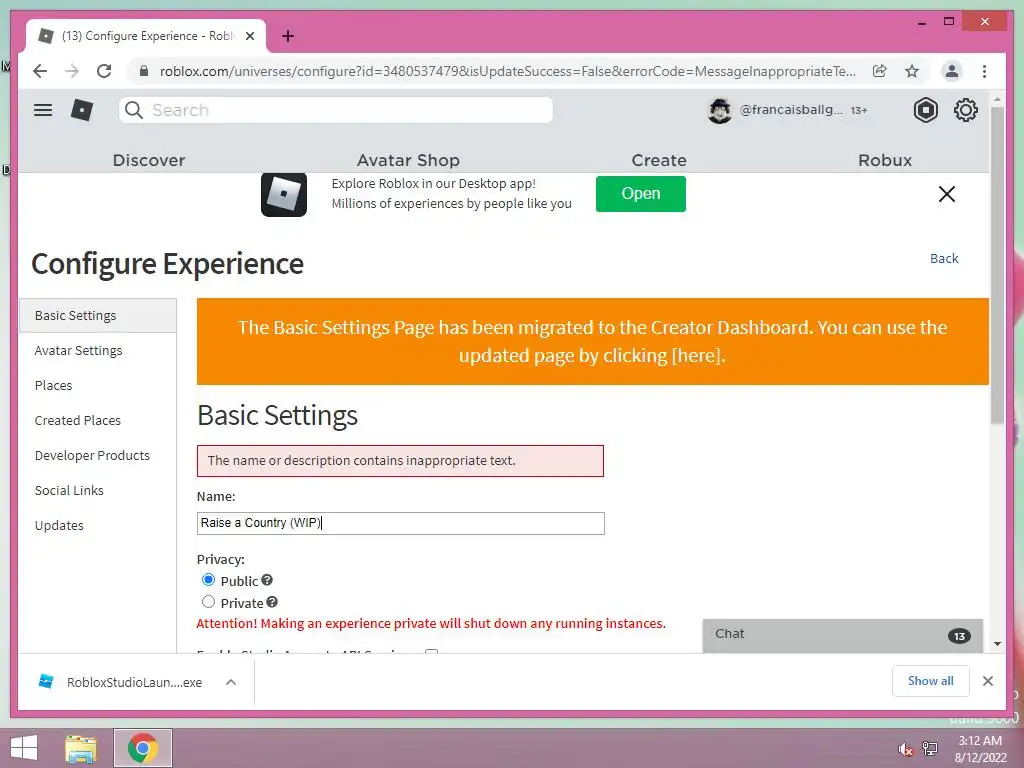This screenshot has height=768, width=1024.
Task: Click the search magnifier icon
Action: [134, 110]
